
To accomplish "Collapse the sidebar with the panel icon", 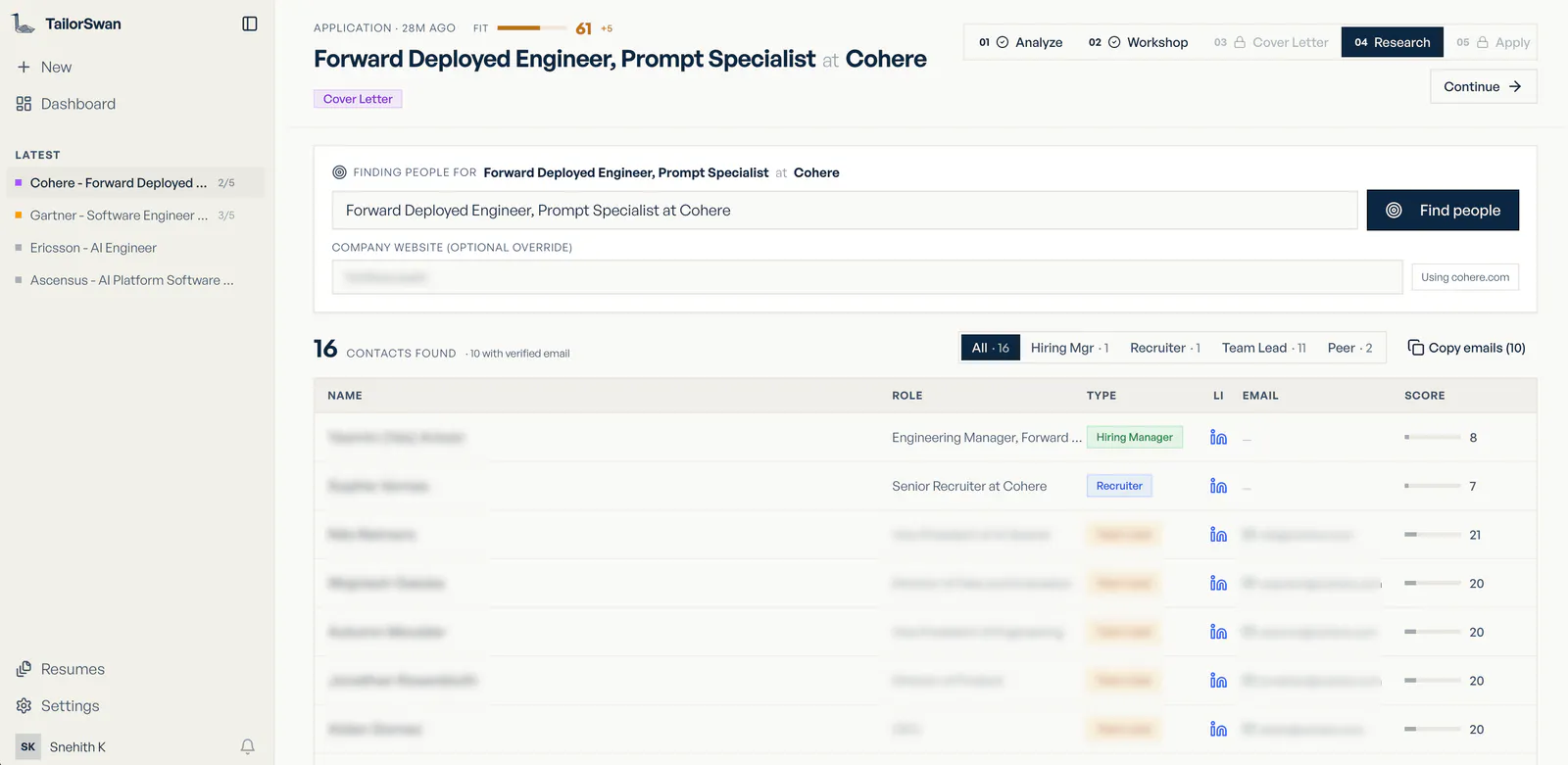I will pos(250,24).
